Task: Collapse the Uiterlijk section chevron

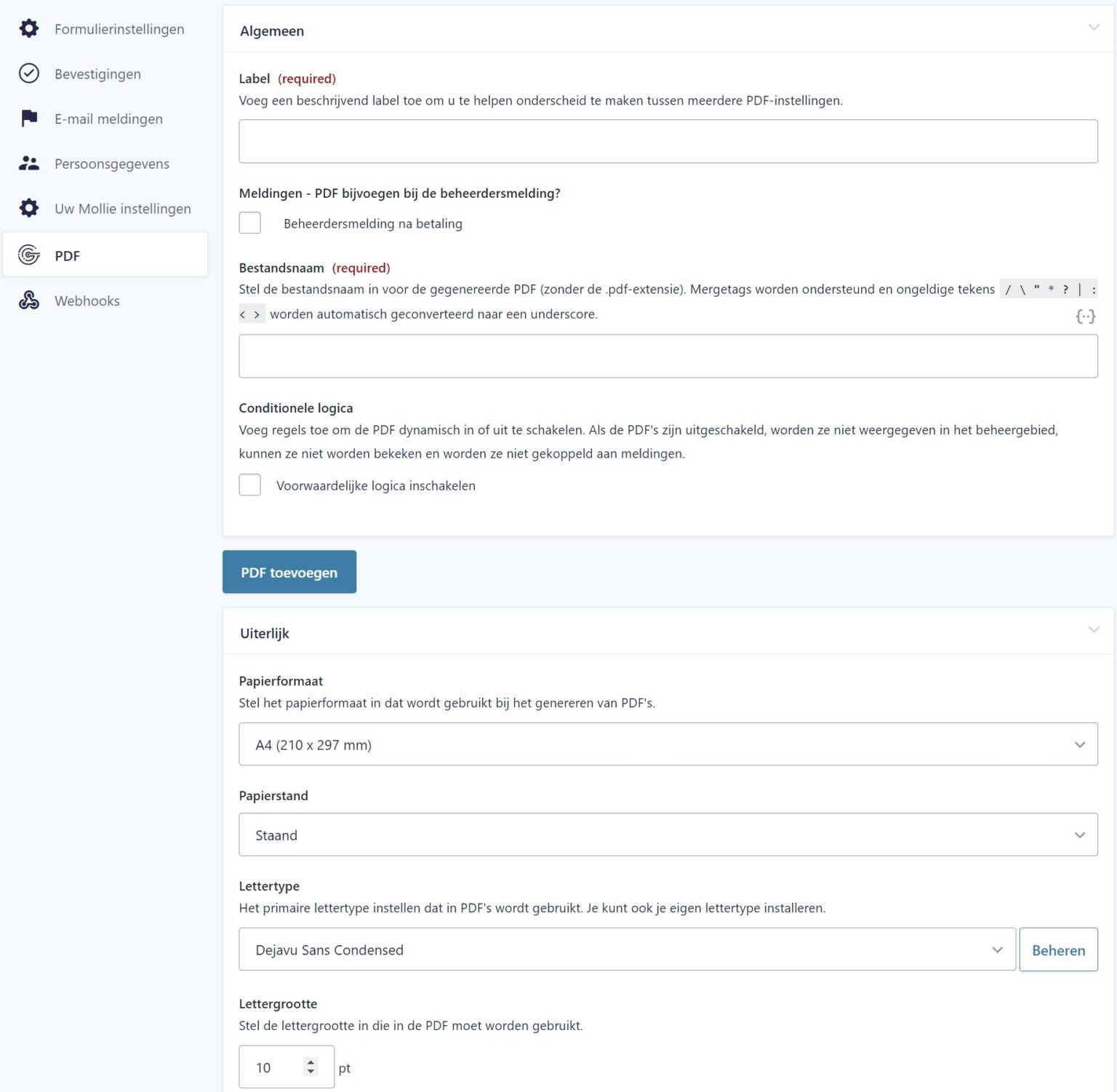Action: pyautogui.click(x=1094, y=630)
